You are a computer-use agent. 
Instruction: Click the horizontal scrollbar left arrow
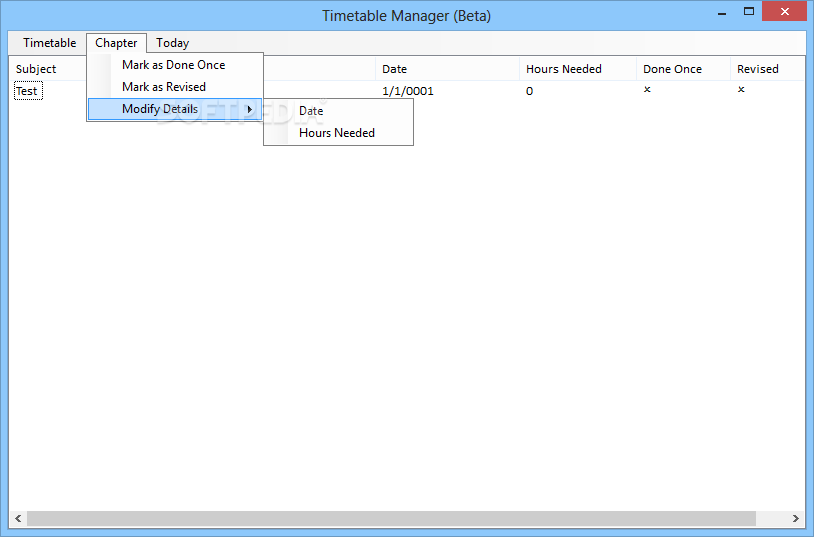18,518
